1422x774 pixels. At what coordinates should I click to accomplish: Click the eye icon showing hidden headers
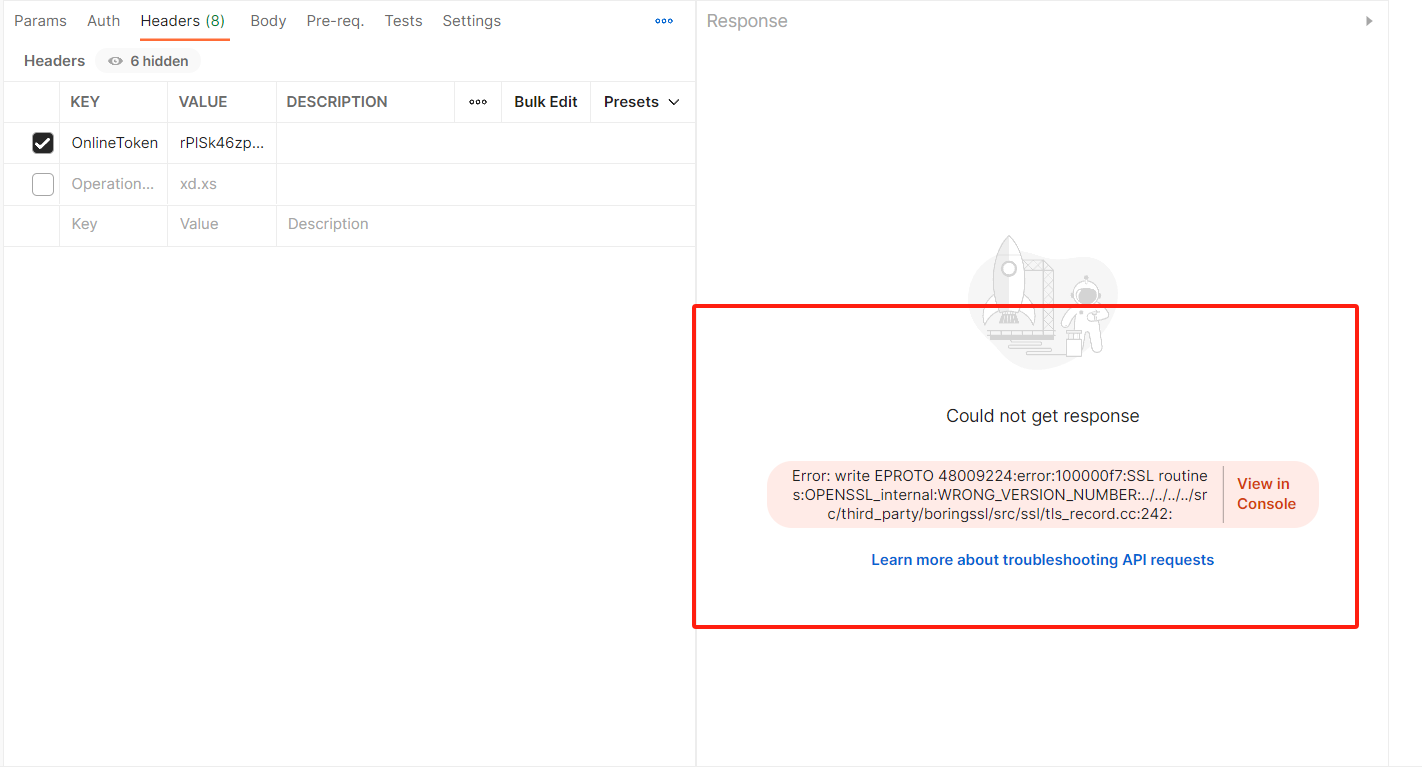[x=116, y=61]
